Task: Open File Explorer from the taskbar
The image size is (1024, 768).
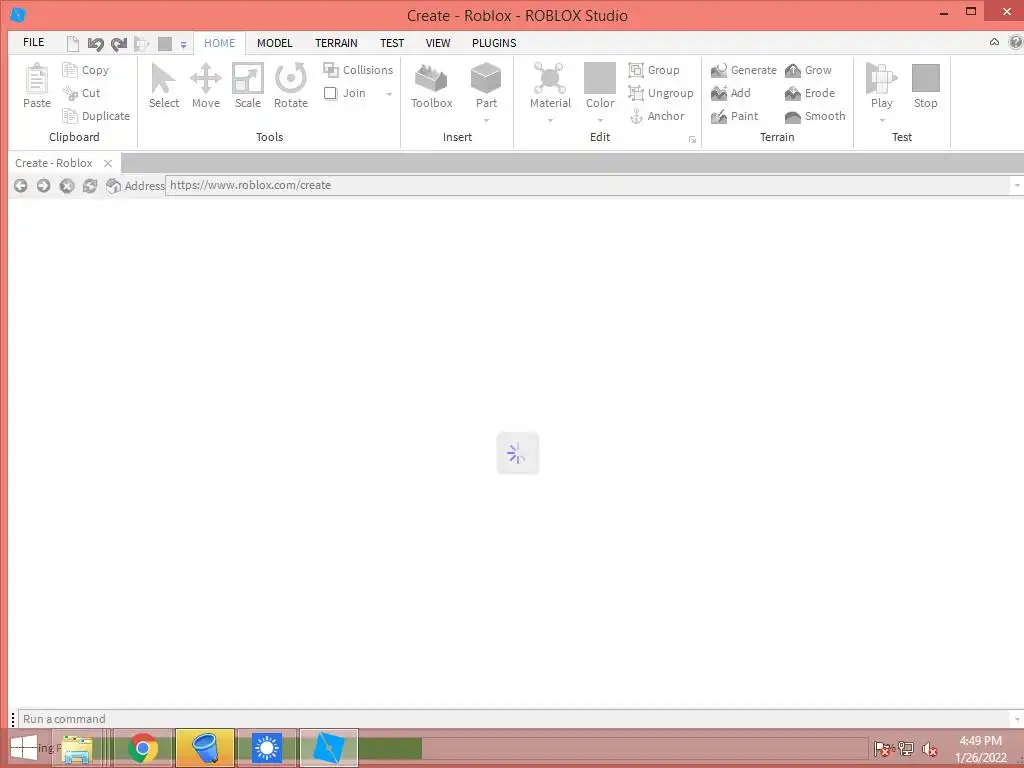Action: pos(76,749)
